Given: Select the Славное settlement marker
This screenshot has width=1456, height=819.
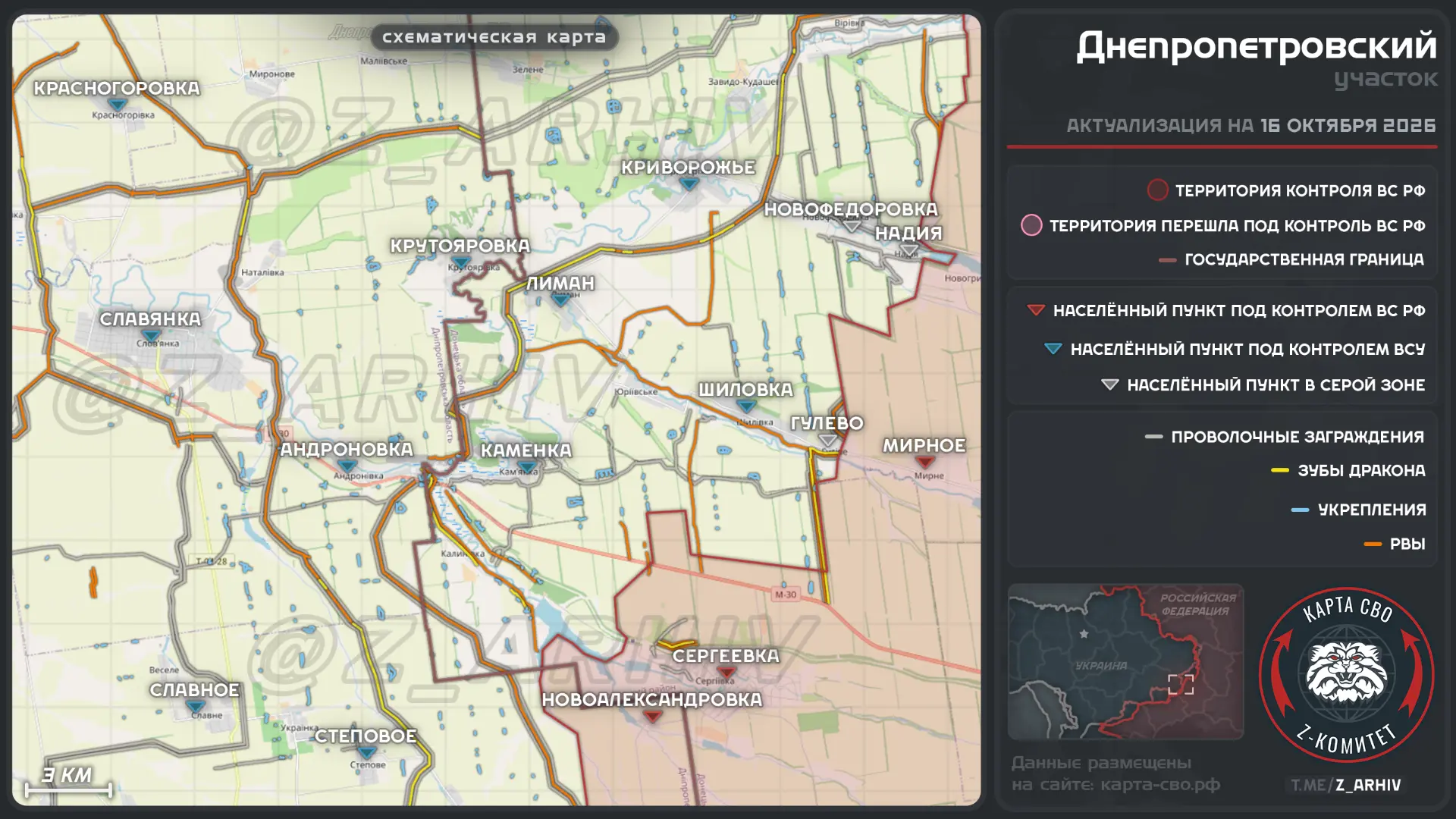Looking at the screenshot, I should (195, 707).
